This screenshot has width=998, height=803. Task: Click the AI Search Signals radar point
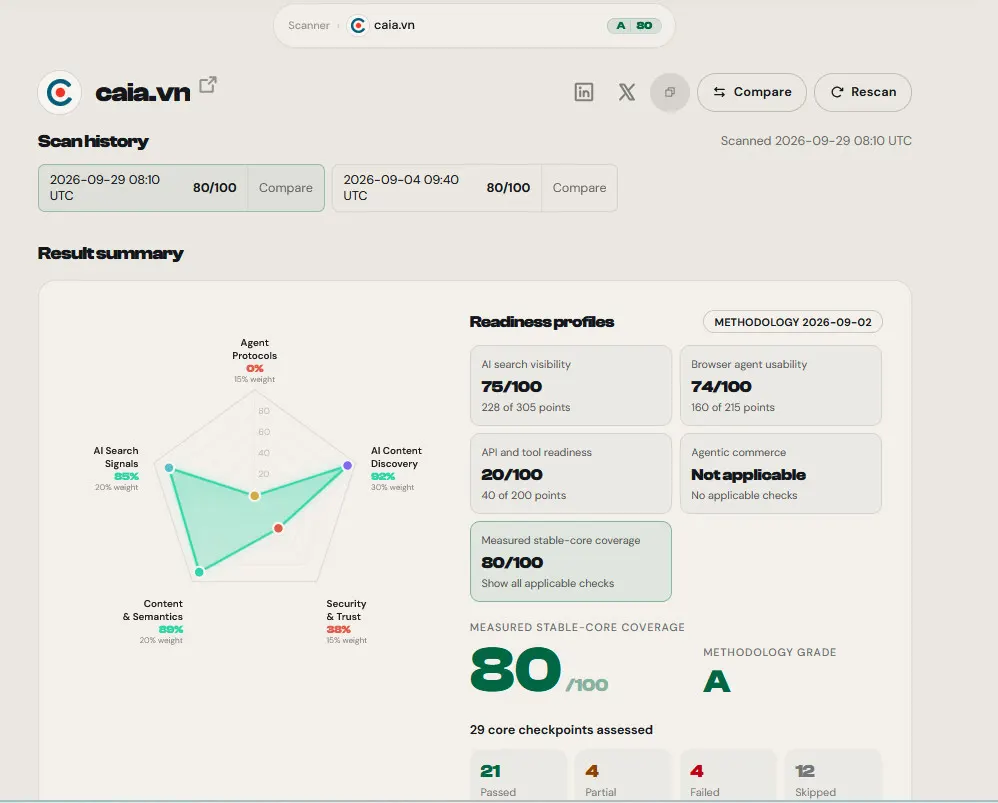pyautogui.click(x=169, y=468)
